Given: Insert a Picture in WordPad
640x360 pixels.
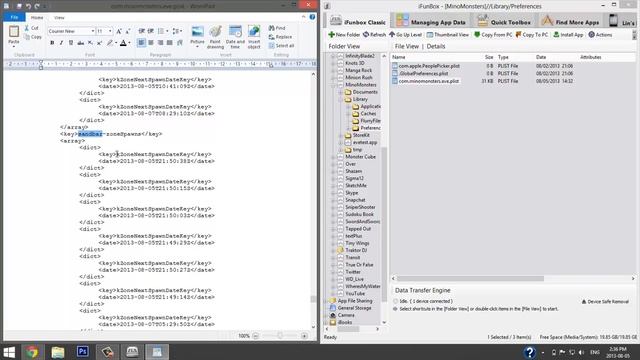Looking at the screenshot, I should coord(198,36).
